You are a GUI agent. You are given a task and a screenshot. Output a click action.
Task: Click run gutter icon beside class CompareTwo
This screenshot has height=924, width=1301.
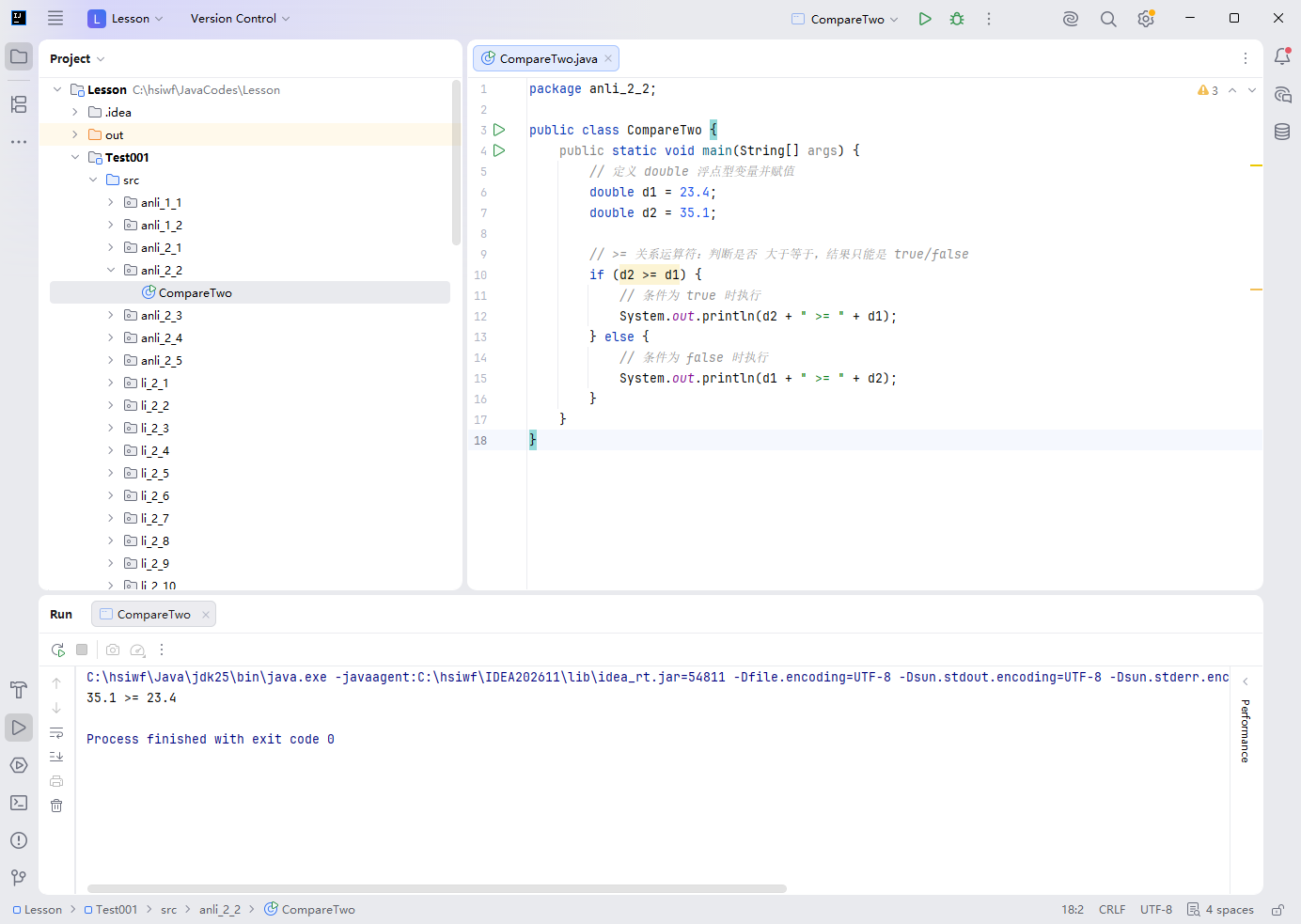(499, 130)
